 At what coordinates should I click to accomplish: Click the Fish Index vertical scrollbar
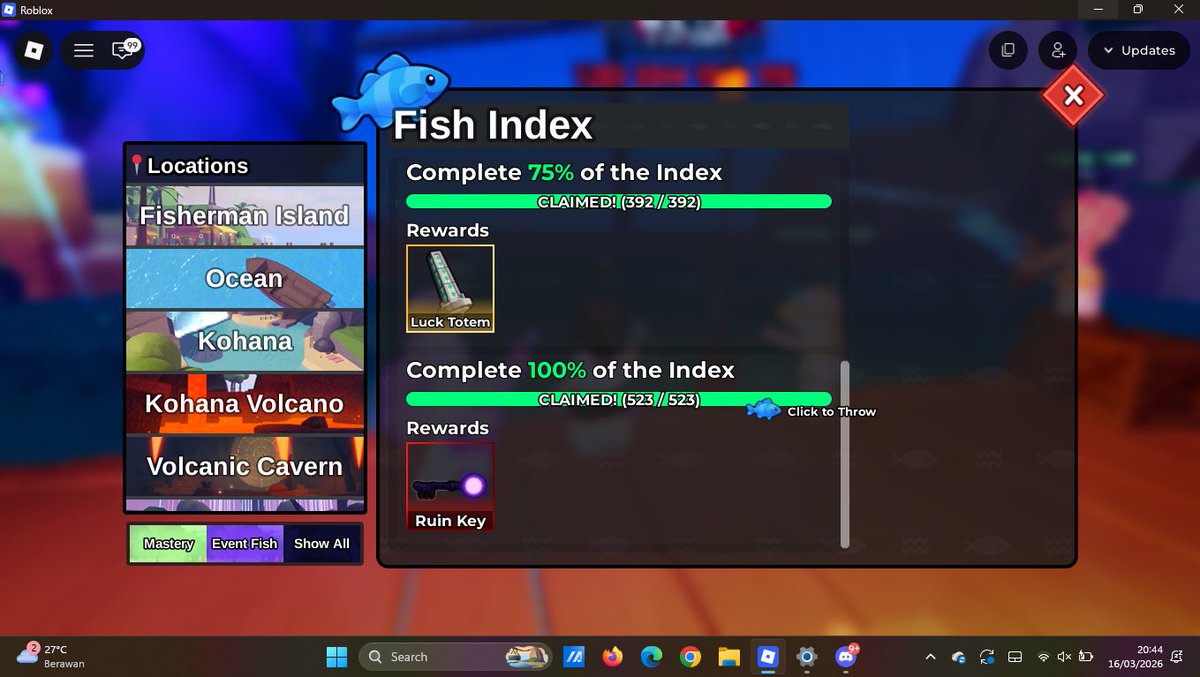tap(845, 455)
